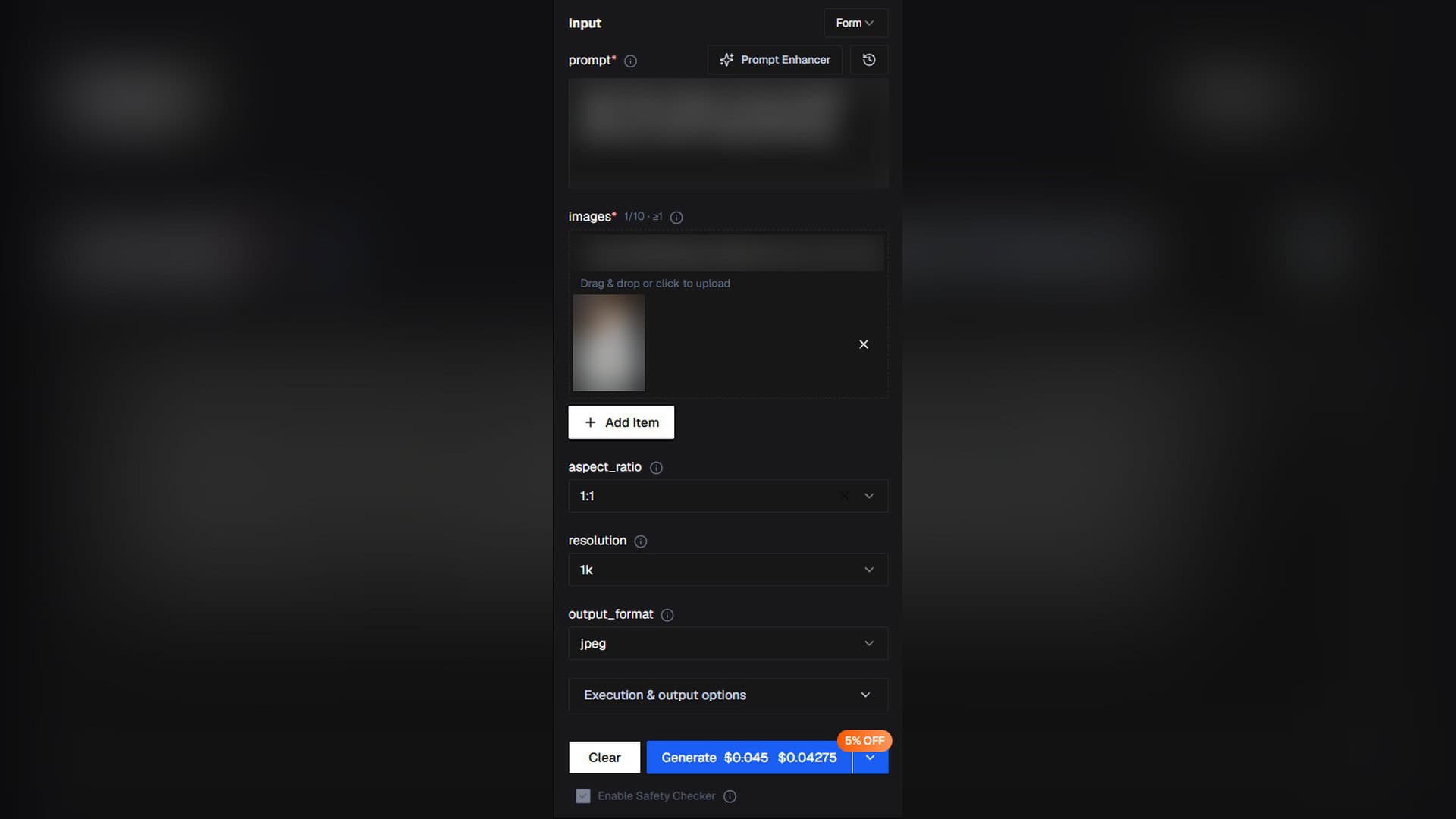
Task: Remove the uploaded image with X icon
Action: [863, 344]
